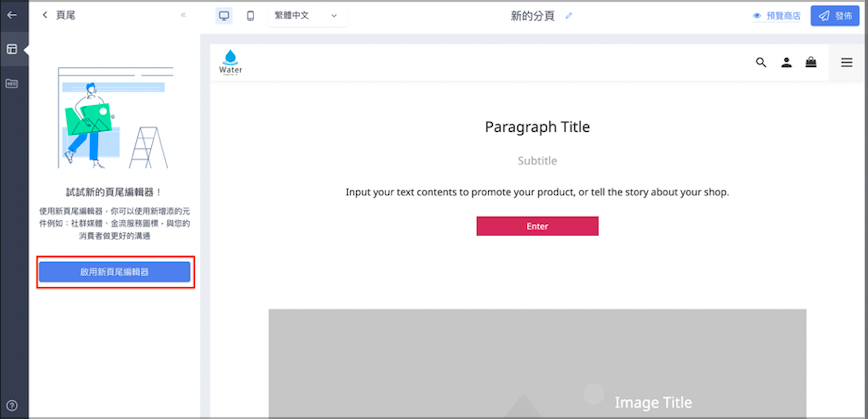The height and width of the screenshot is (419, 868).
Task: Click the gray image placeholder block
Action: [x=538, y=363]
